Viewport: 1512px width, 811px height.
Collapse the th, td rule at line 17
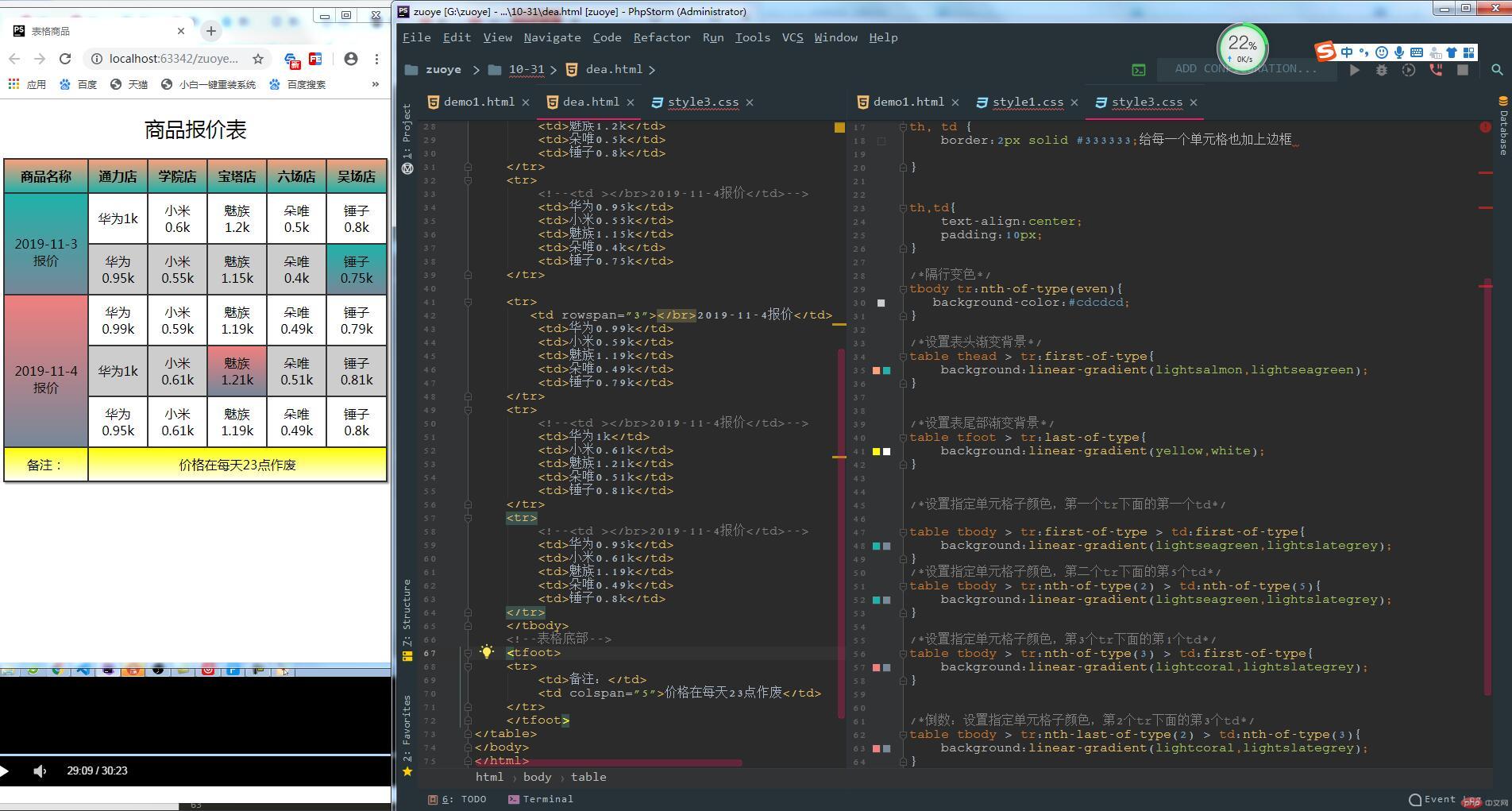click(903, 127)
